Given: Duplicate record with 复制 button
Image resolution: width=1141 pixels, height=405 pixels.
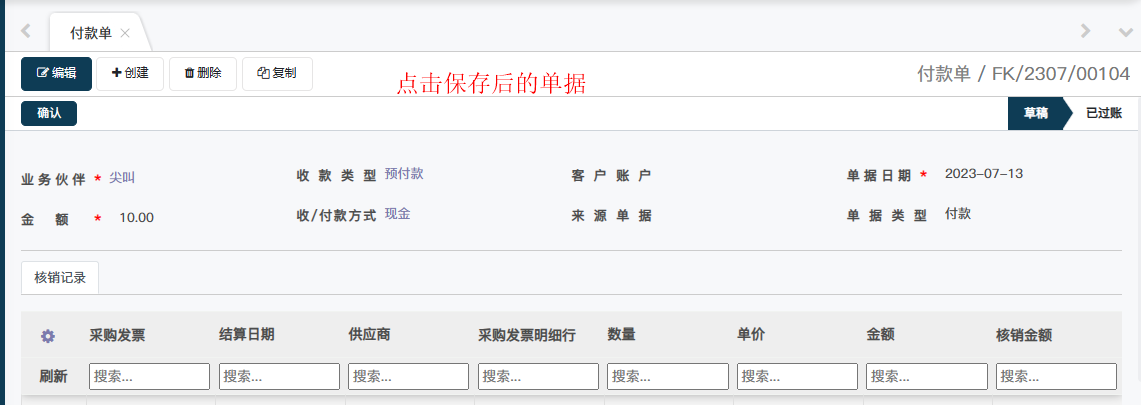Looking at the screenshot, I should (x=277, y=73).
